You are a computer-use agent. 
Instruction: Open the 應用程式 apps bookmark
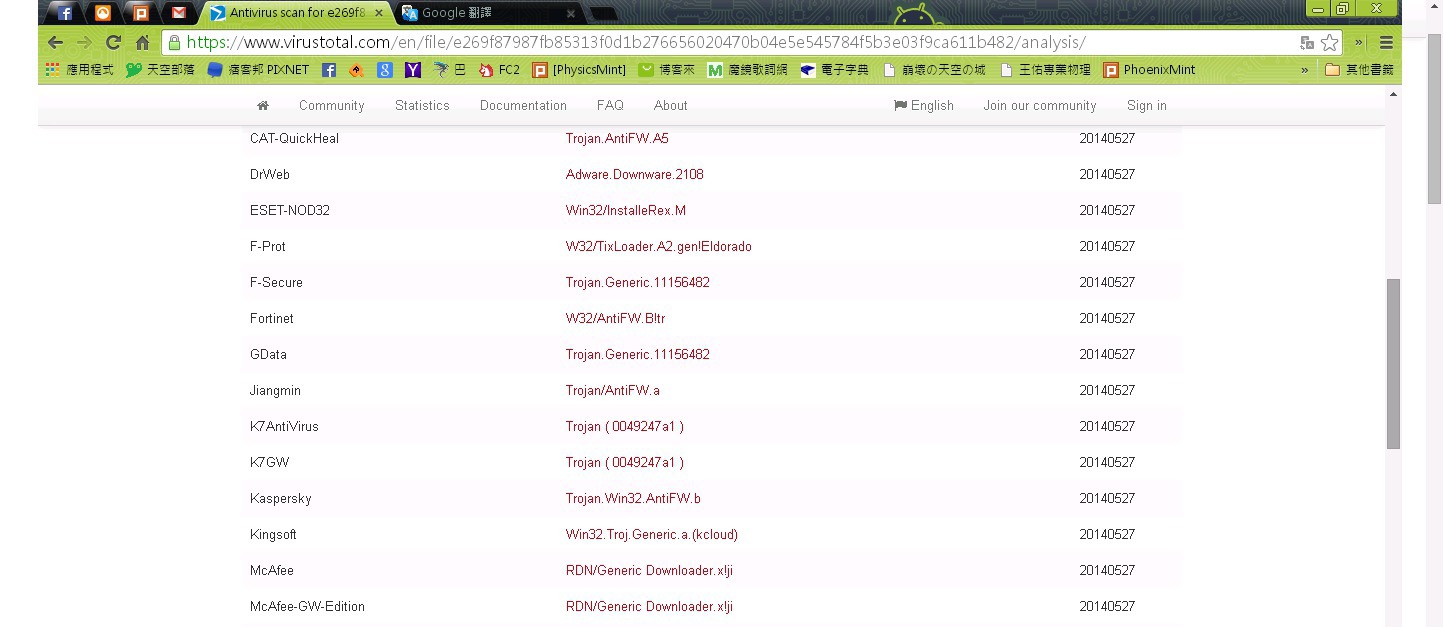(80, 70)
